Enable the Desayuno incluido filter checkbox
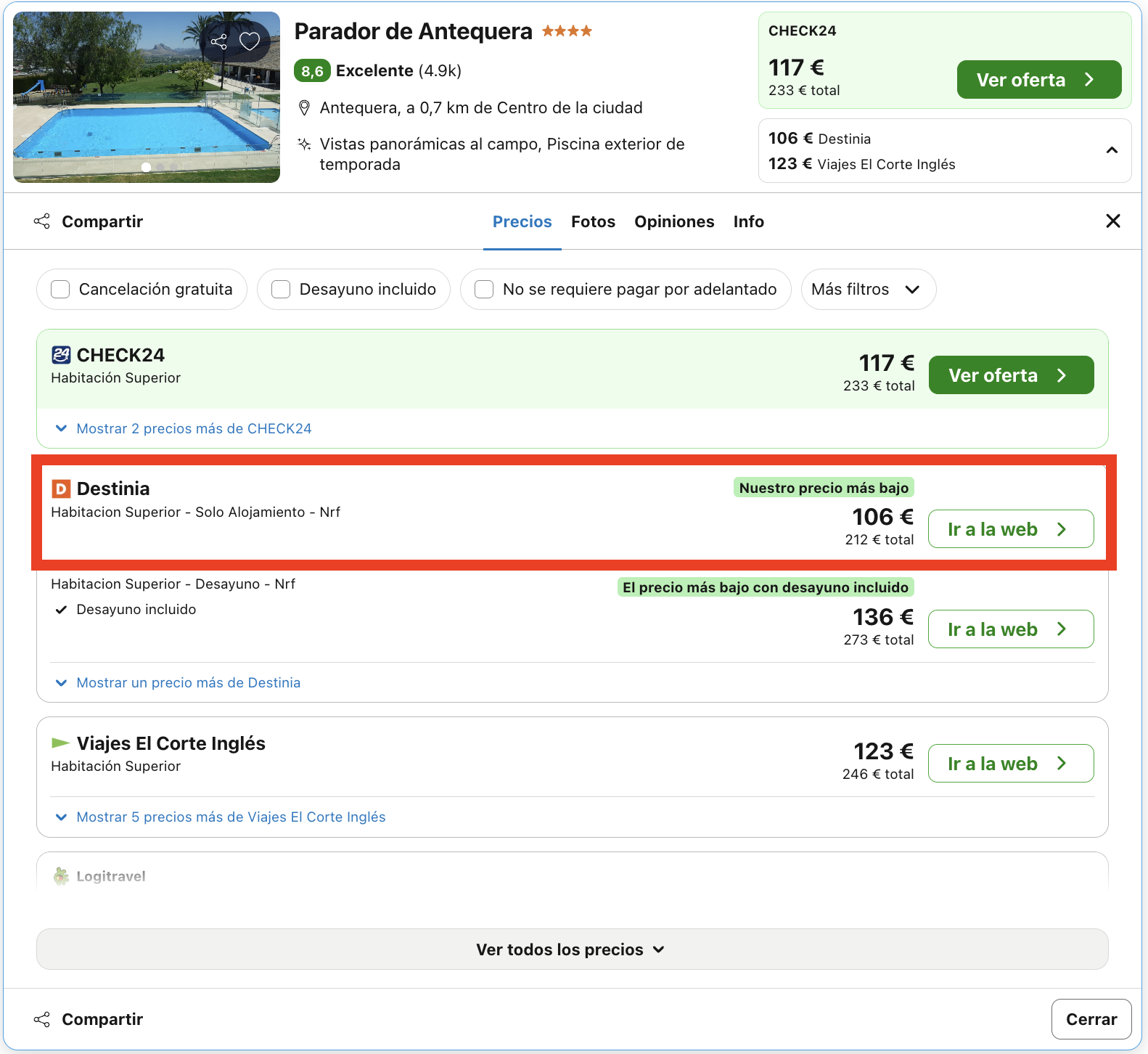 pos(281,289)
